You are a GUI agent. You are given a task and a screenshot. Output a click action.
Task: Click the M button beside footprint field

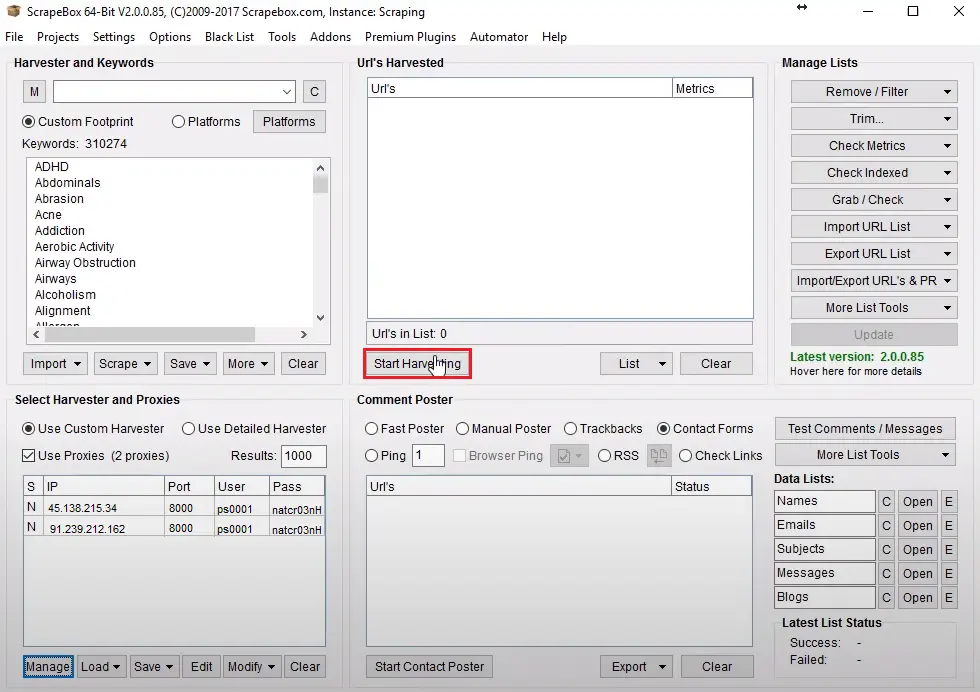point(35,92)
